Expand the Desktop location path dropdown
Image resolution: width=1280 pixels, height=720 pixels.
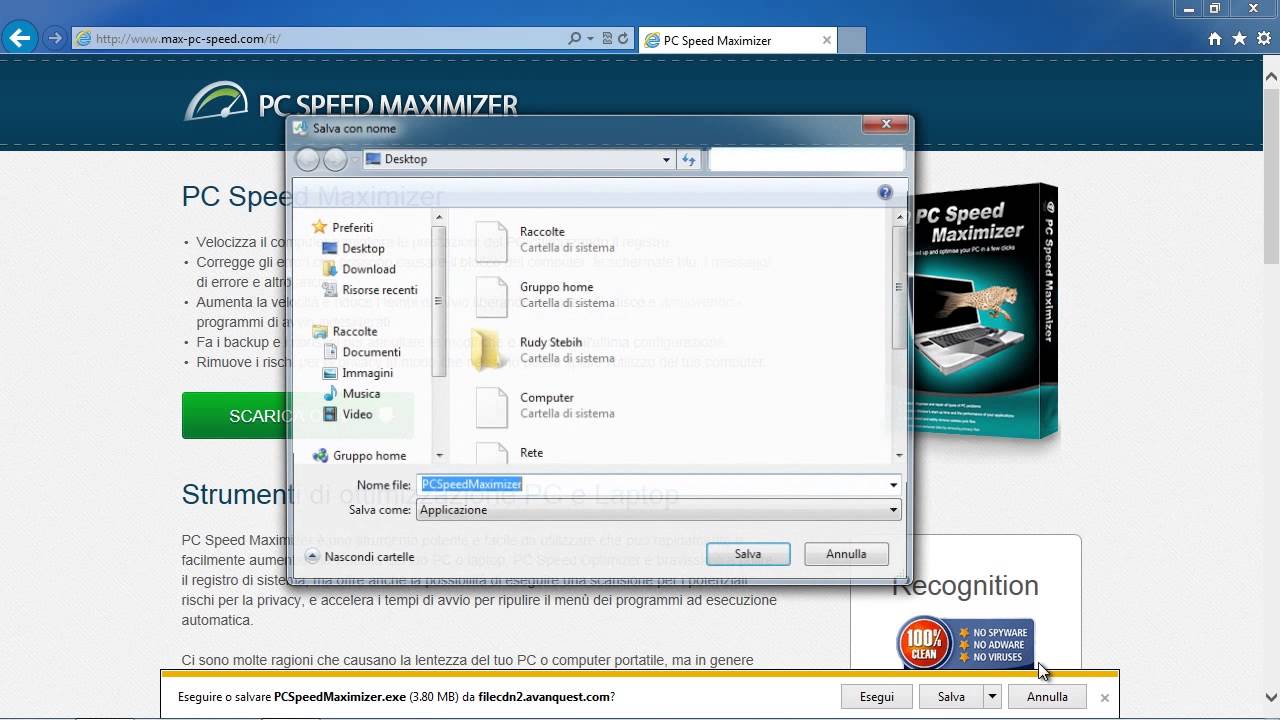click(666, 159)
